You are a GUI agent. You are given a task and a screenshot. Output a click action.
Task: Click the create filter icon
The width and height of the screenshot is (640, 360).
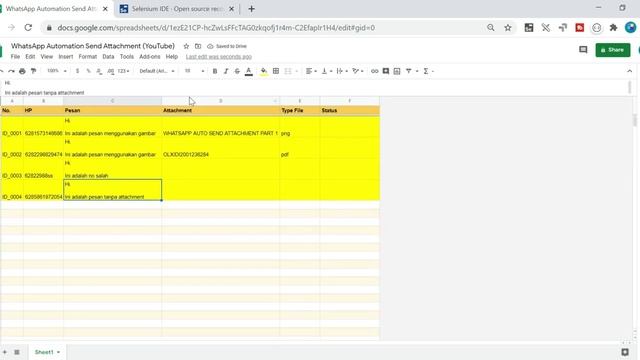point(409,71)
